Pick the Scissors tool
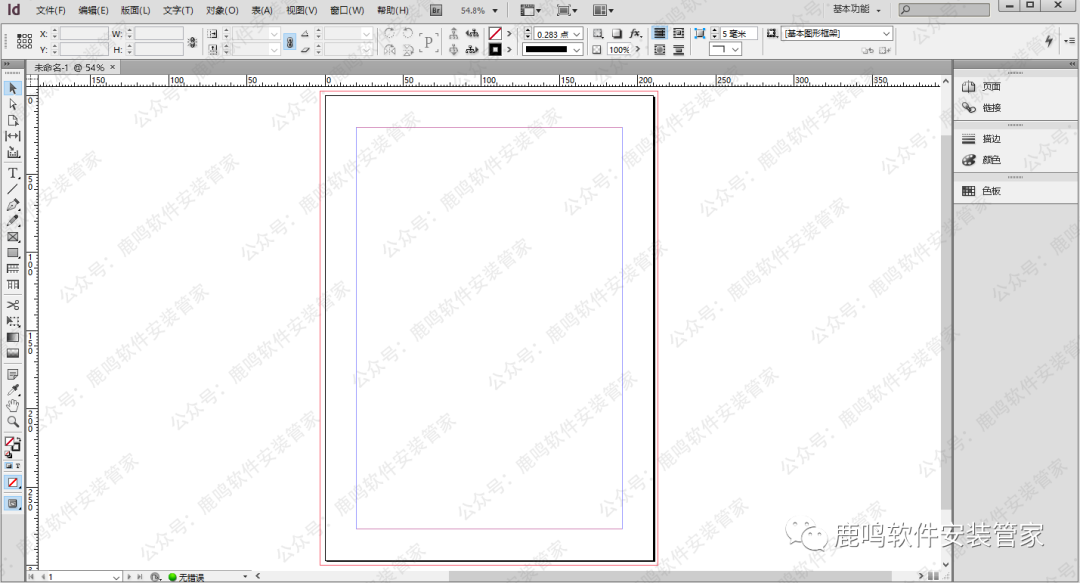Viewport: 1080px width, 583px height. coord(13,304)
